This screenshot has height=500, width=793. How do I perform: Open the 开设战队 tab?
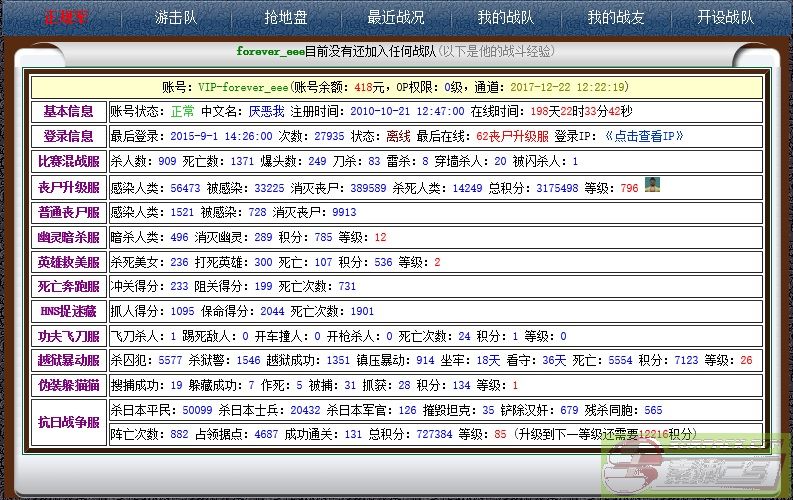pyautogui.click(x=726, y=17)
